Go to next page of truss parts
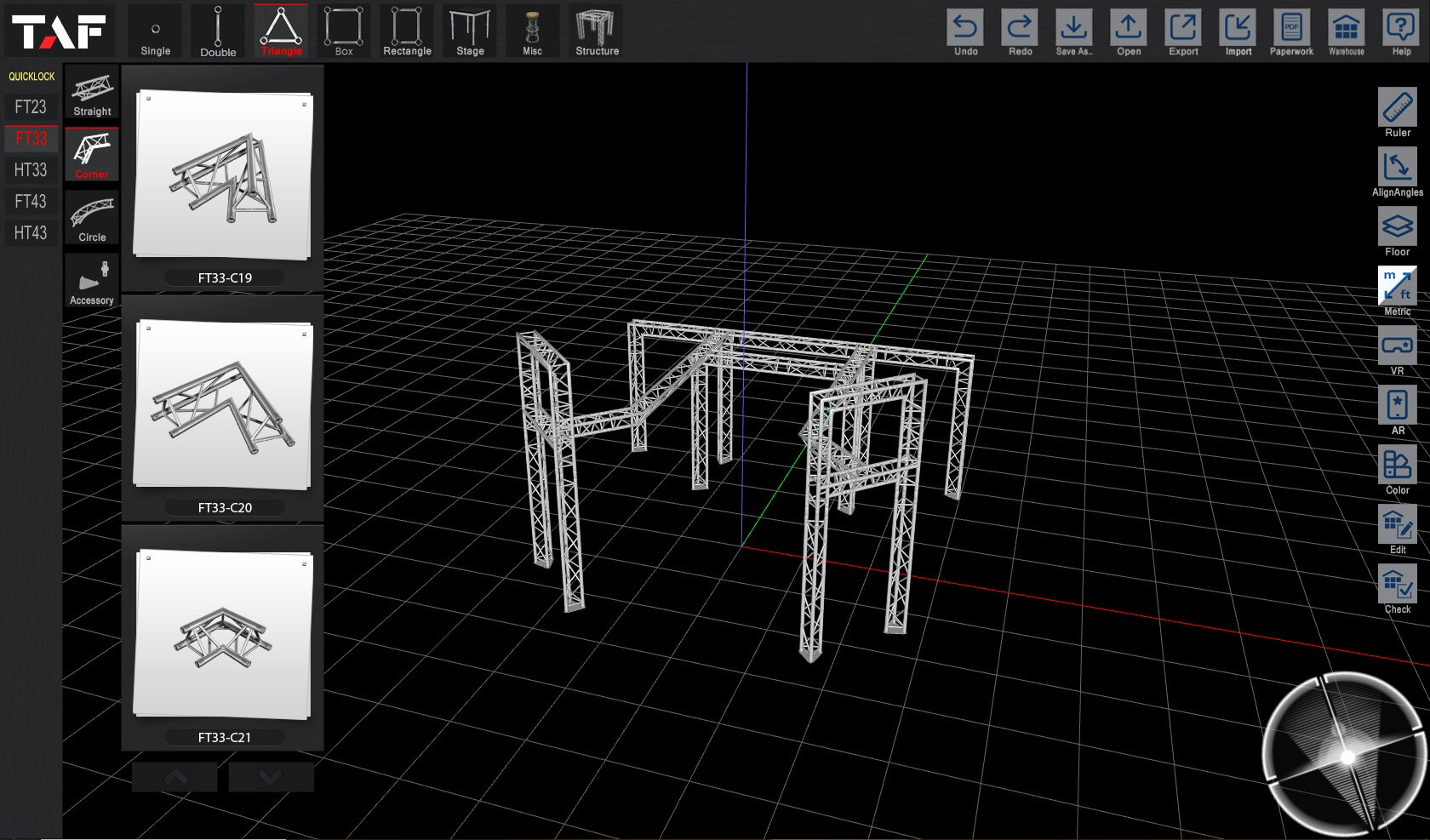This screenshot has width=1430, height=840. [x=271, y=777]
